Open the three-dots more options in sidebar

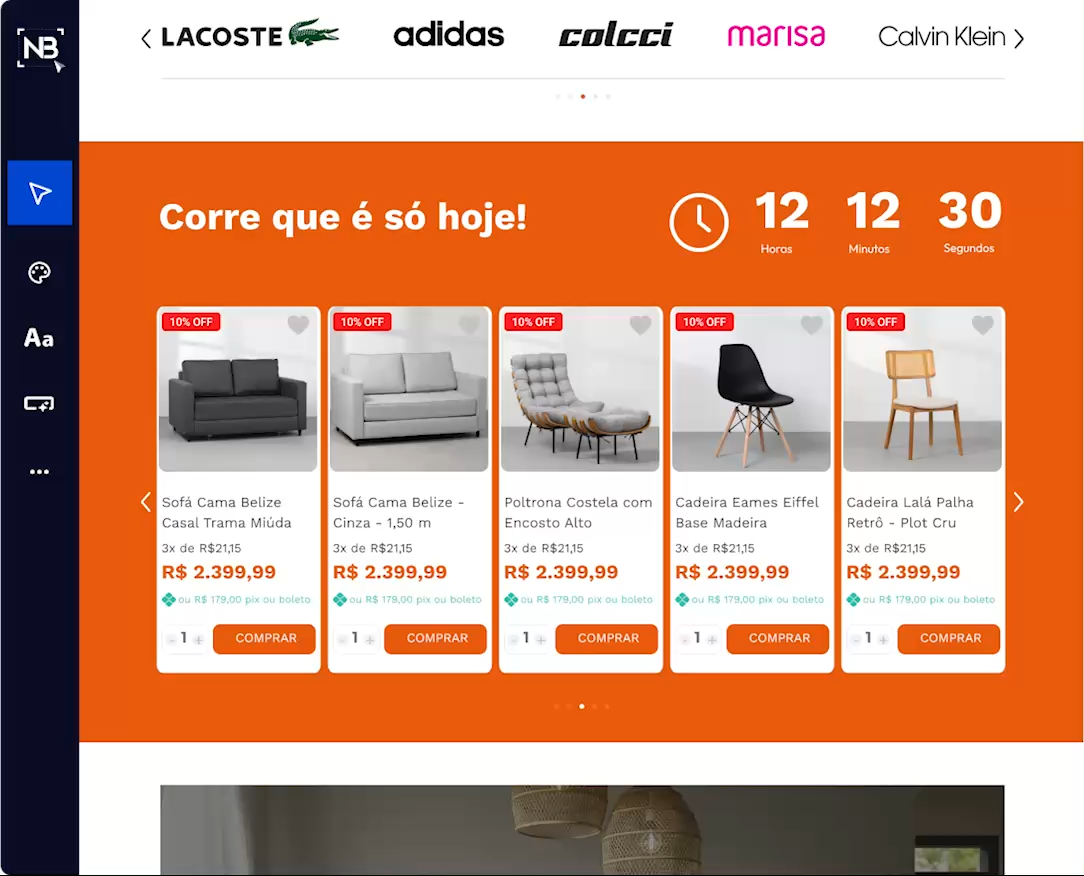pyautogui.click(x=39, y=472)
